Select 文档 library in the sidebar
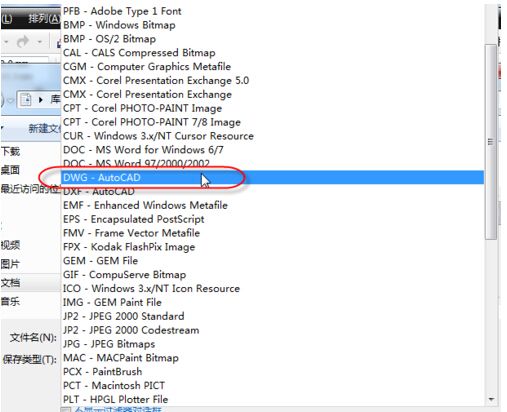507x412 pixels. 10,283
